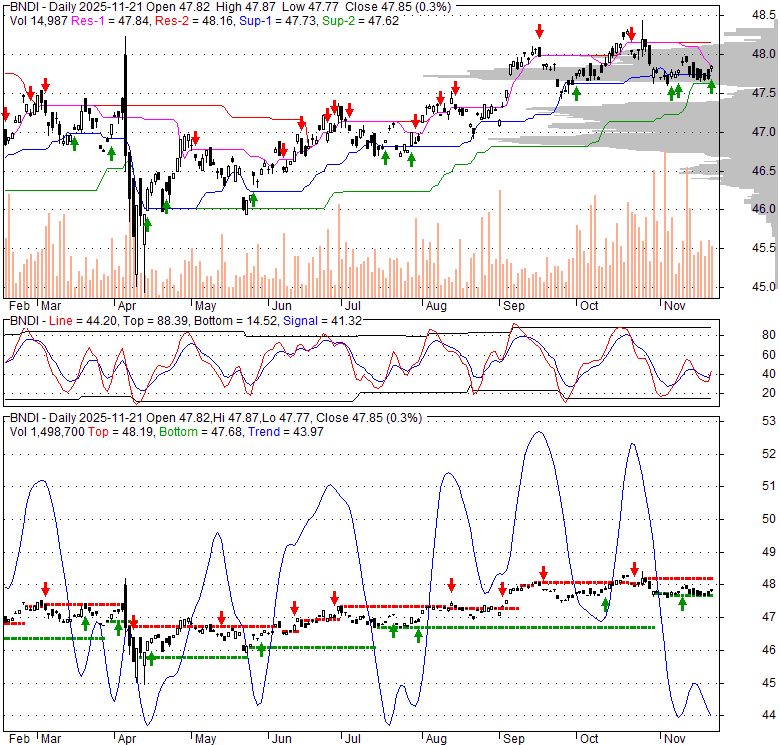Image resolution: width=780 pixels, height=745 pixels.
Task: Click the red arrow in October in bottom panel
Action: point(634,568)
